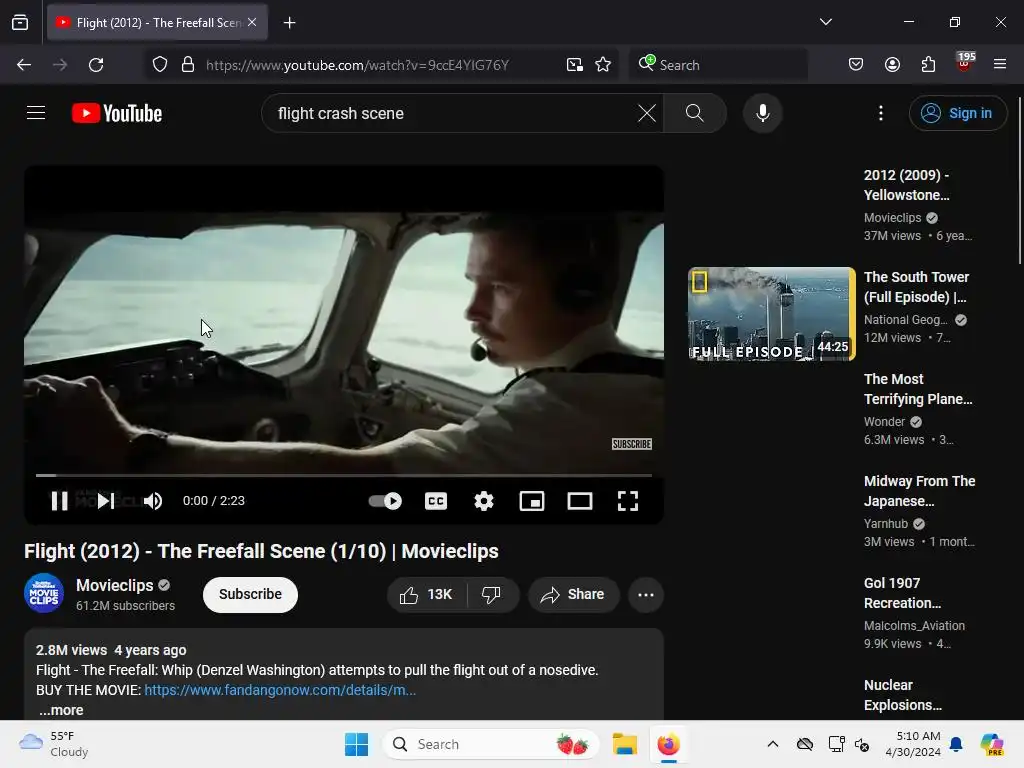Click the page vertical scrollbar
The image size is (1024, 768).
pyautogui.click(x=1019, y=180)
